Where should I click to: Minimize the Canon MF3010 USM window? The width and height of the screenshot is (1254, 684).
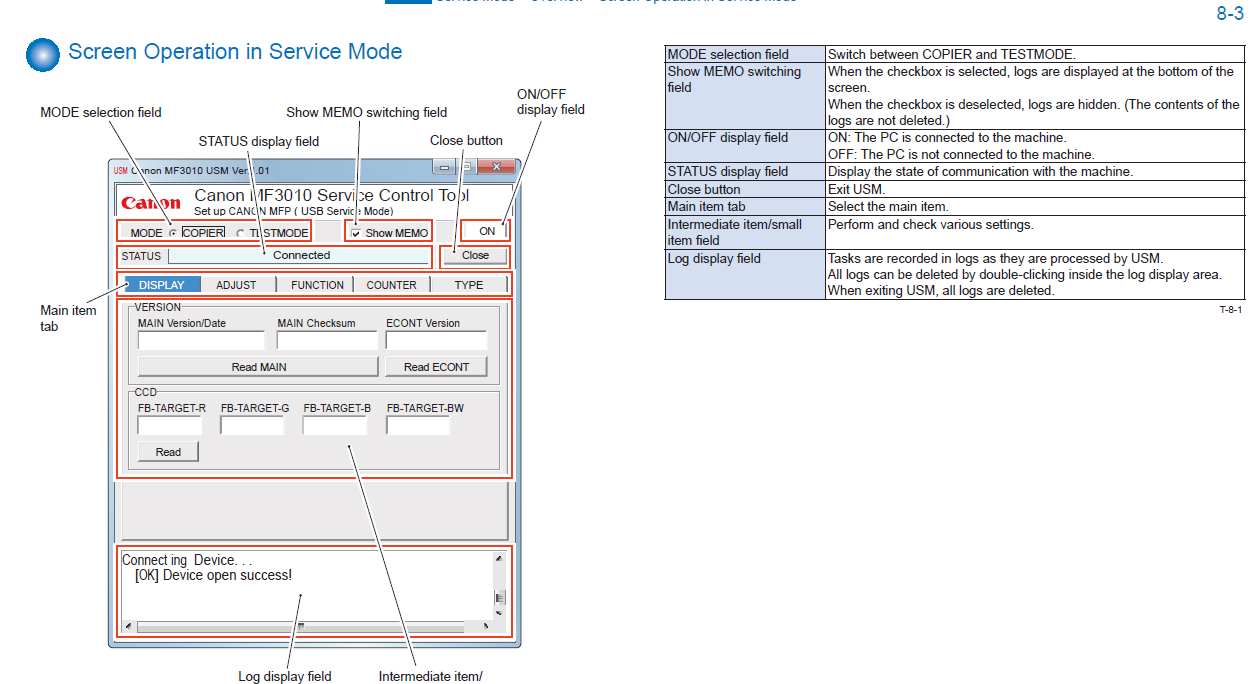(445, 167)
